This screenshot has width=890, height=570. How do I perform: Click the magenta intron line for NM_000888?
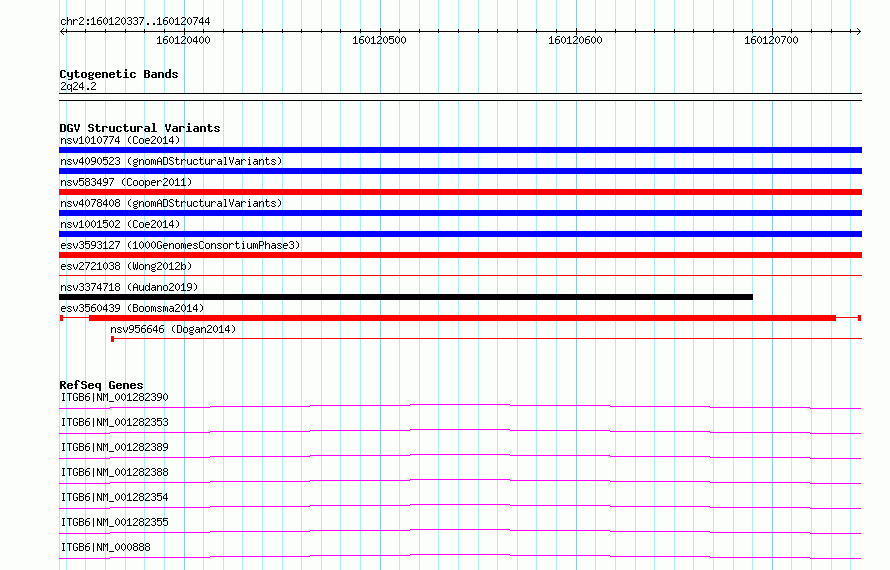pyautogui.click(x=460, y=554)
